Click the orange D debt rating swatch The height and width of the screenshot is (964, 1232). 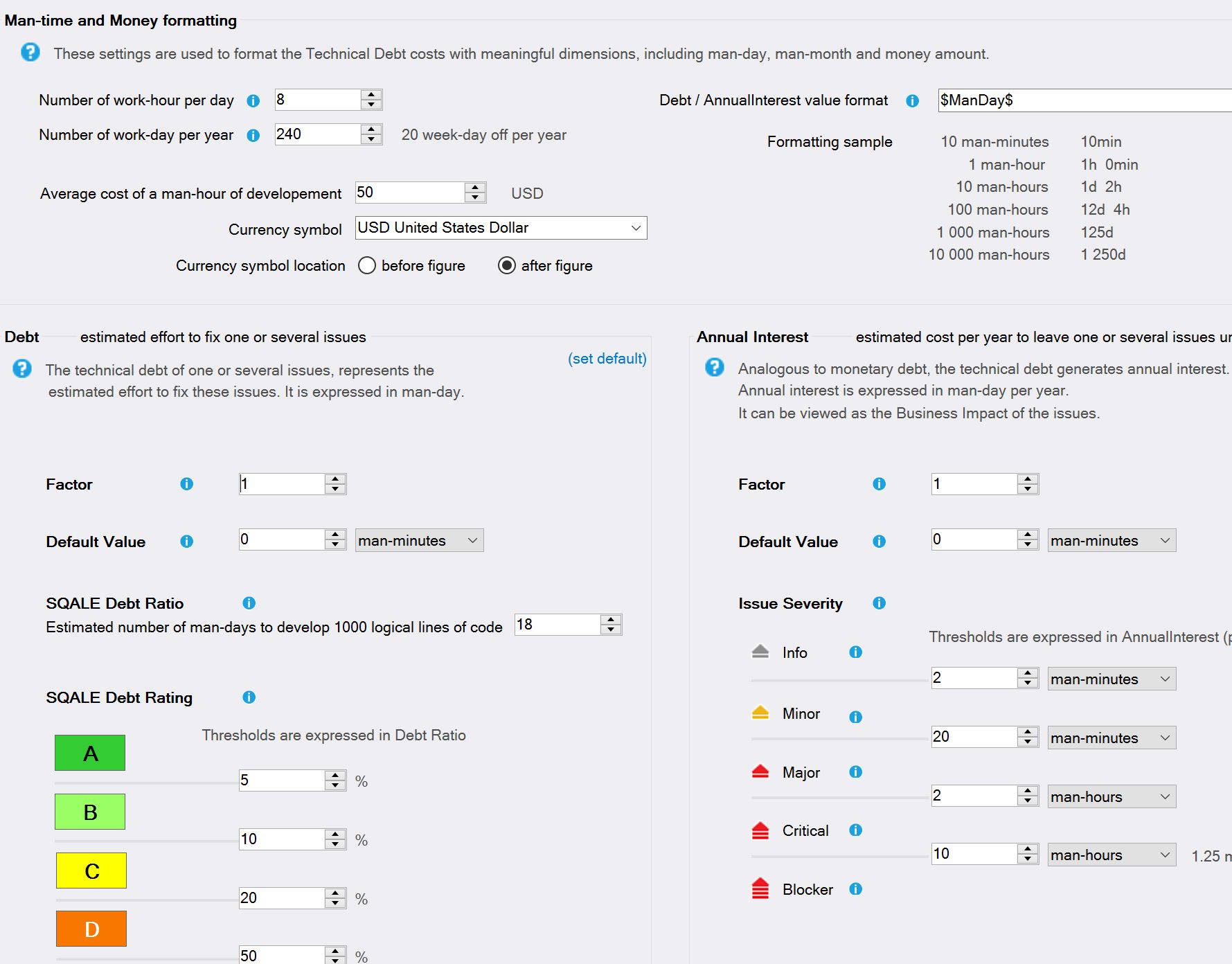pyautogui.click(x=91, y=929)
